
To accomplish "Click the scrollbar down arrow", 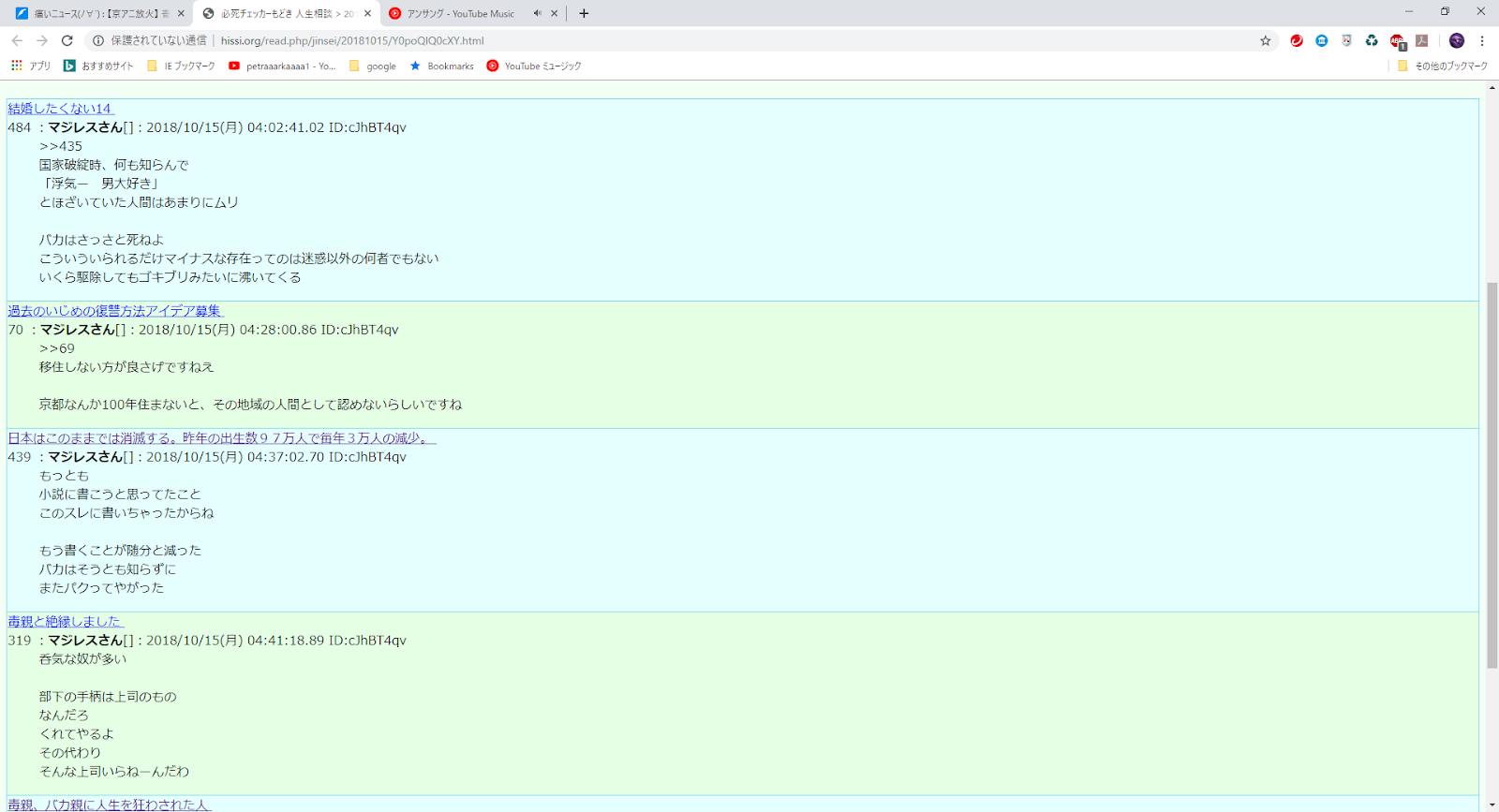I will click(1492, 805).
